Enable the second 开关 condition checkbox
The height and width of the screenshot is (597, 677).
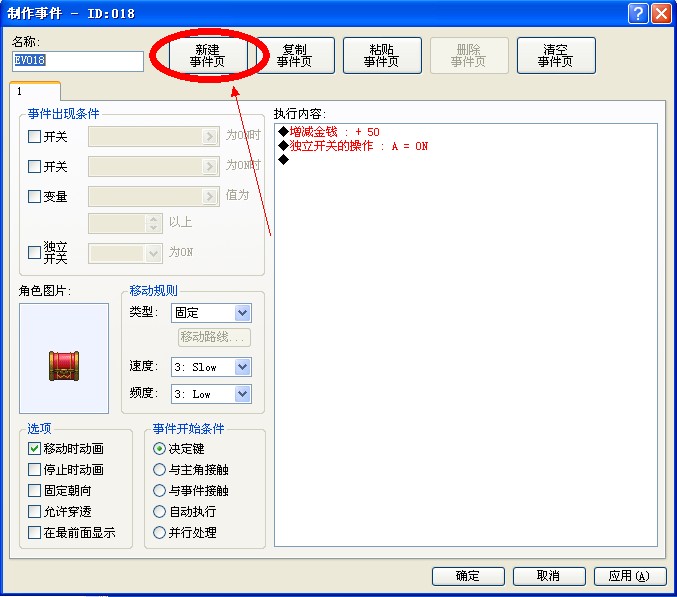coord(34,167)
